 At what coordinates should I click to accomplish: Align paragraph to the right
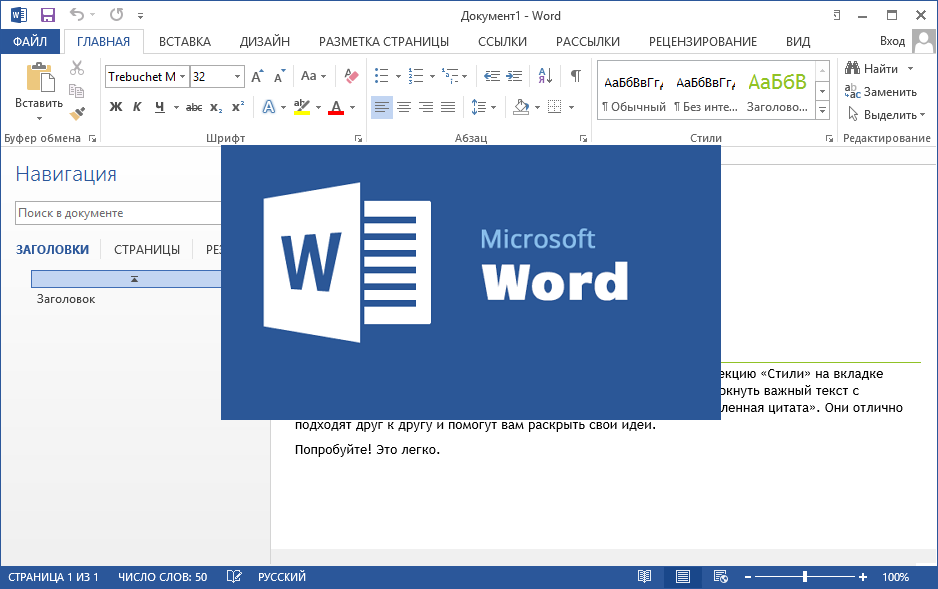click(x=426, y=107)
